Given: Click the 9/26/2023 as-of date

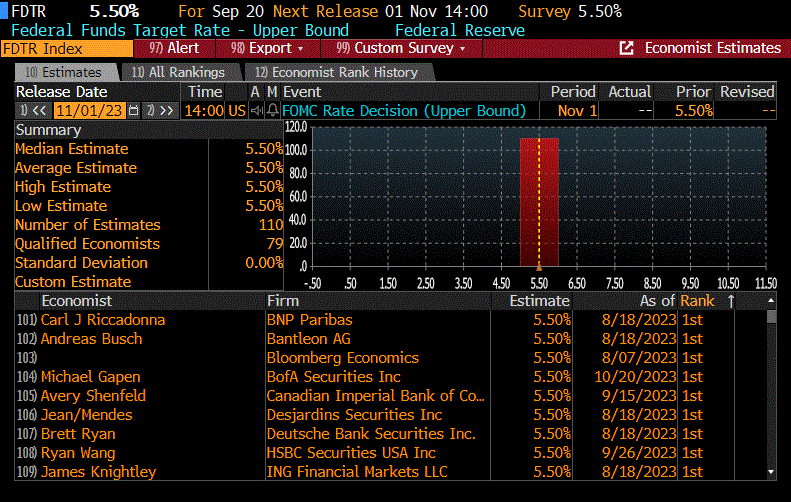Looking at the screenshot, I should 639,453.
